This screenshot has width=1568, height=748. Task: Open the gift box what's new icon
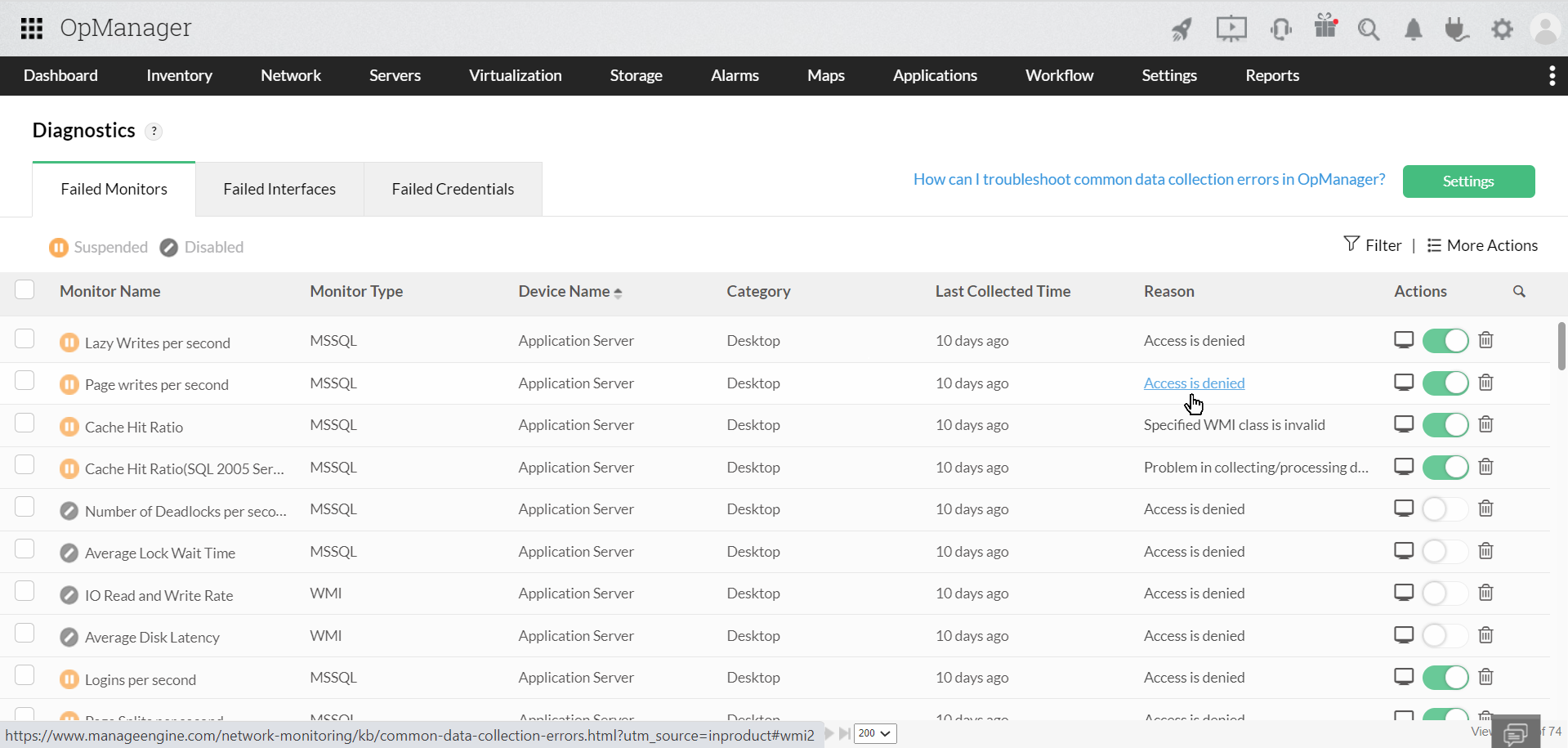tap(1325, 27)
